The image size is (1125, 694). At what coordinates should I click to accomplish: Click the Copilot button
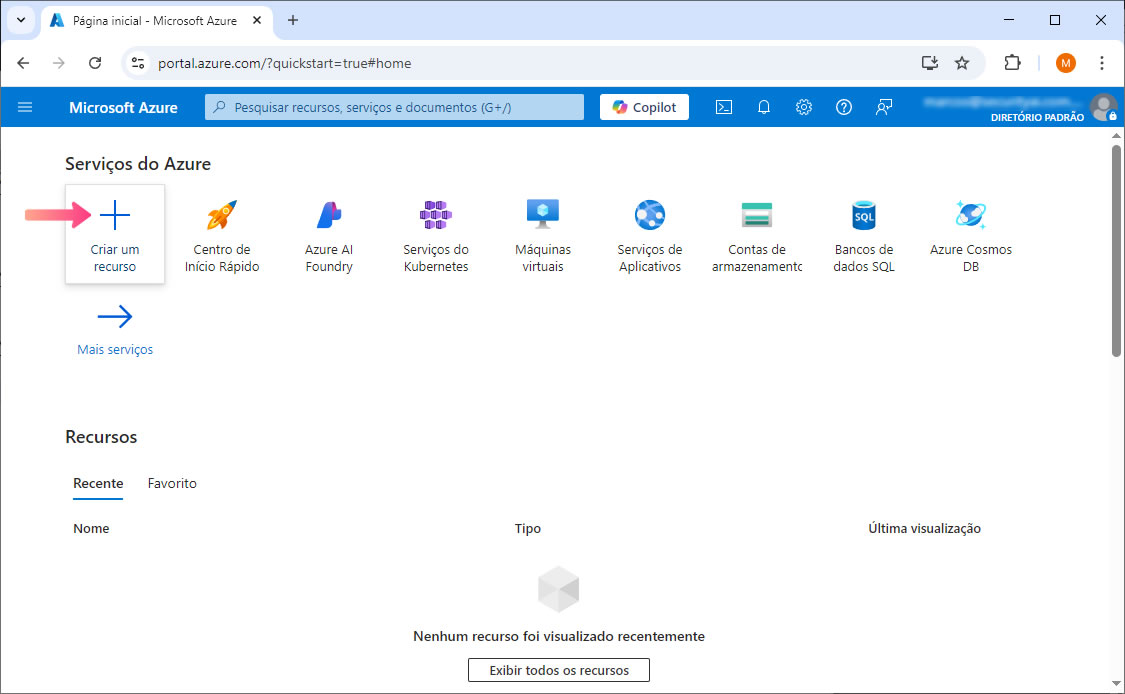pos(644,107)
